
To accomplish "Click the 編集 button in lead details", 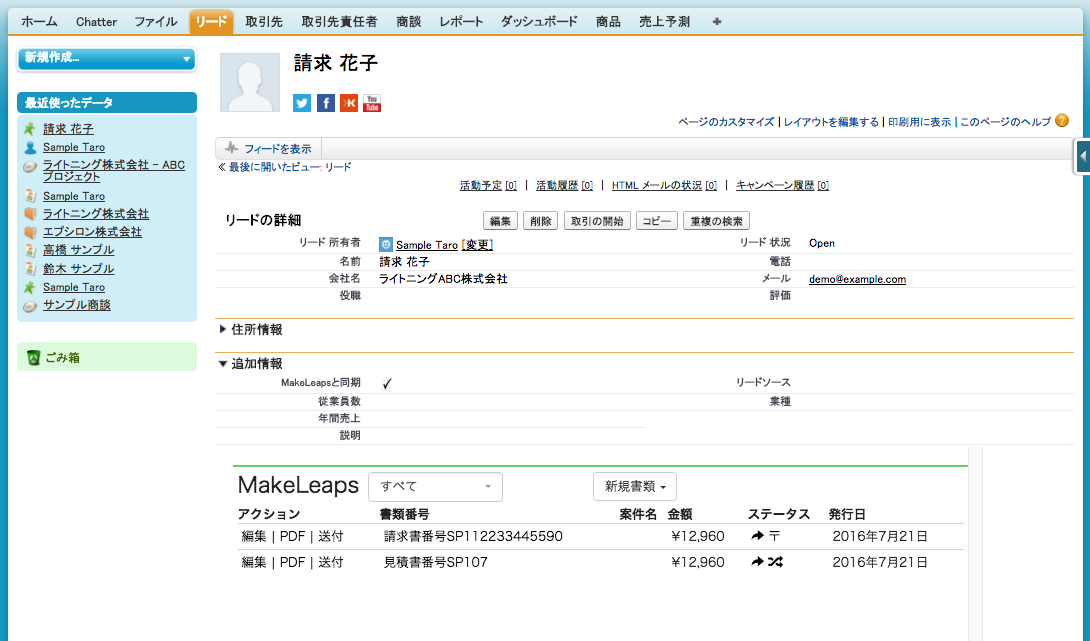I will (x=500, y=221).
